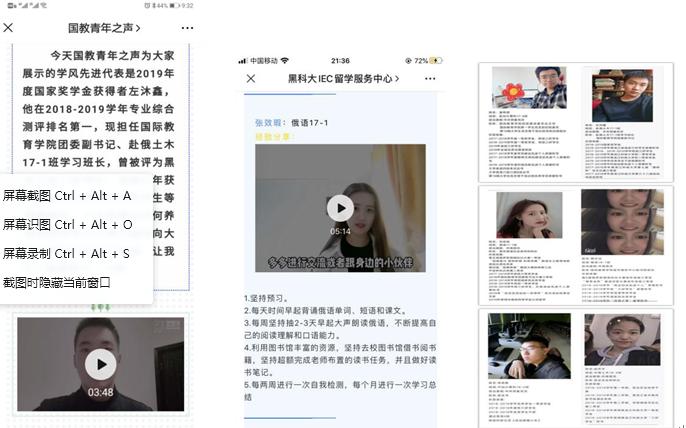This screenshot has height=428, width=686.
Task: Toggle 截图时隐藏当前窗口 option
Action: tap(56, 283)
